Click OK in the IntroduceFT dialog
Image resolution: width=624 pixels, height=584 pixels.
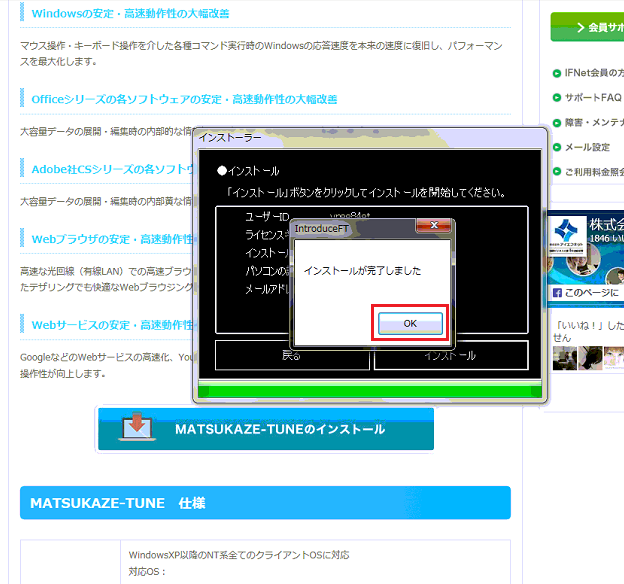point(410,324)
